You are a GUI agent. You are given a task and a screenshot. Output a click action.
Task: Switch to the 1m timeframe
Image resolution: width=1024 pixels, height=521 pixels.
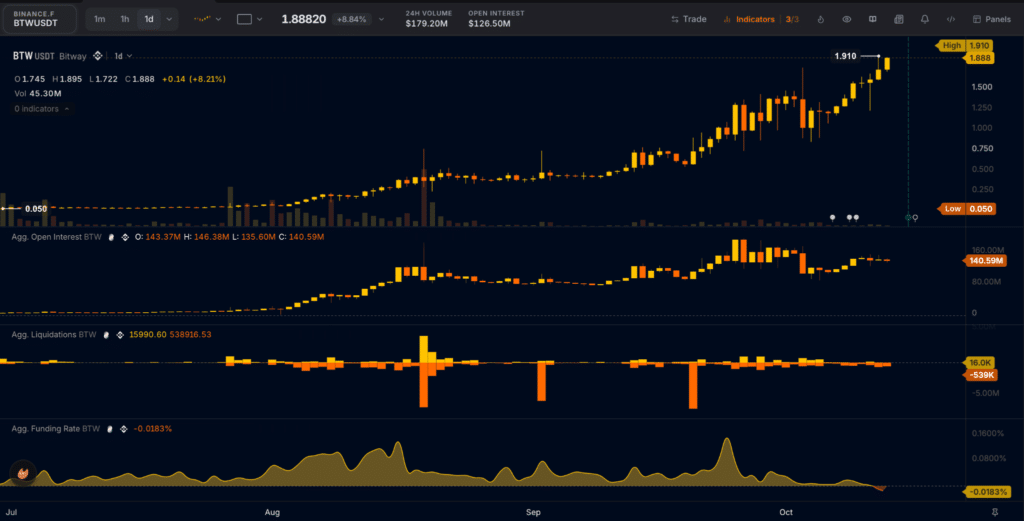(99, 19)
